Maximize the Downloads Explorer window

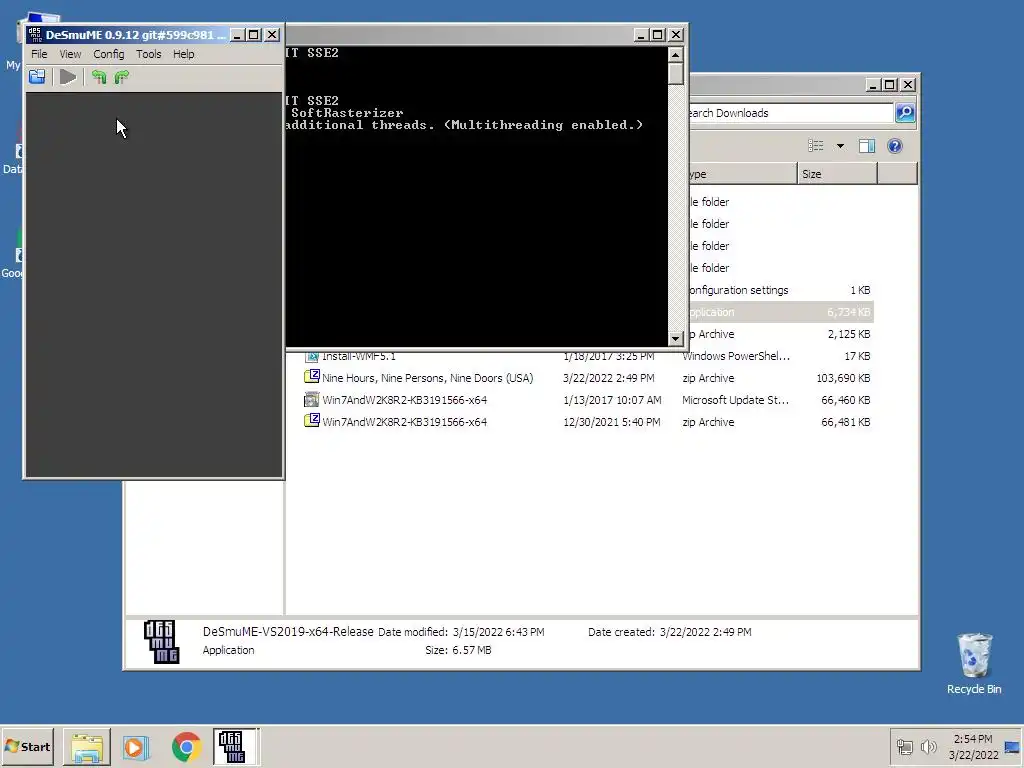click(889, 85)
